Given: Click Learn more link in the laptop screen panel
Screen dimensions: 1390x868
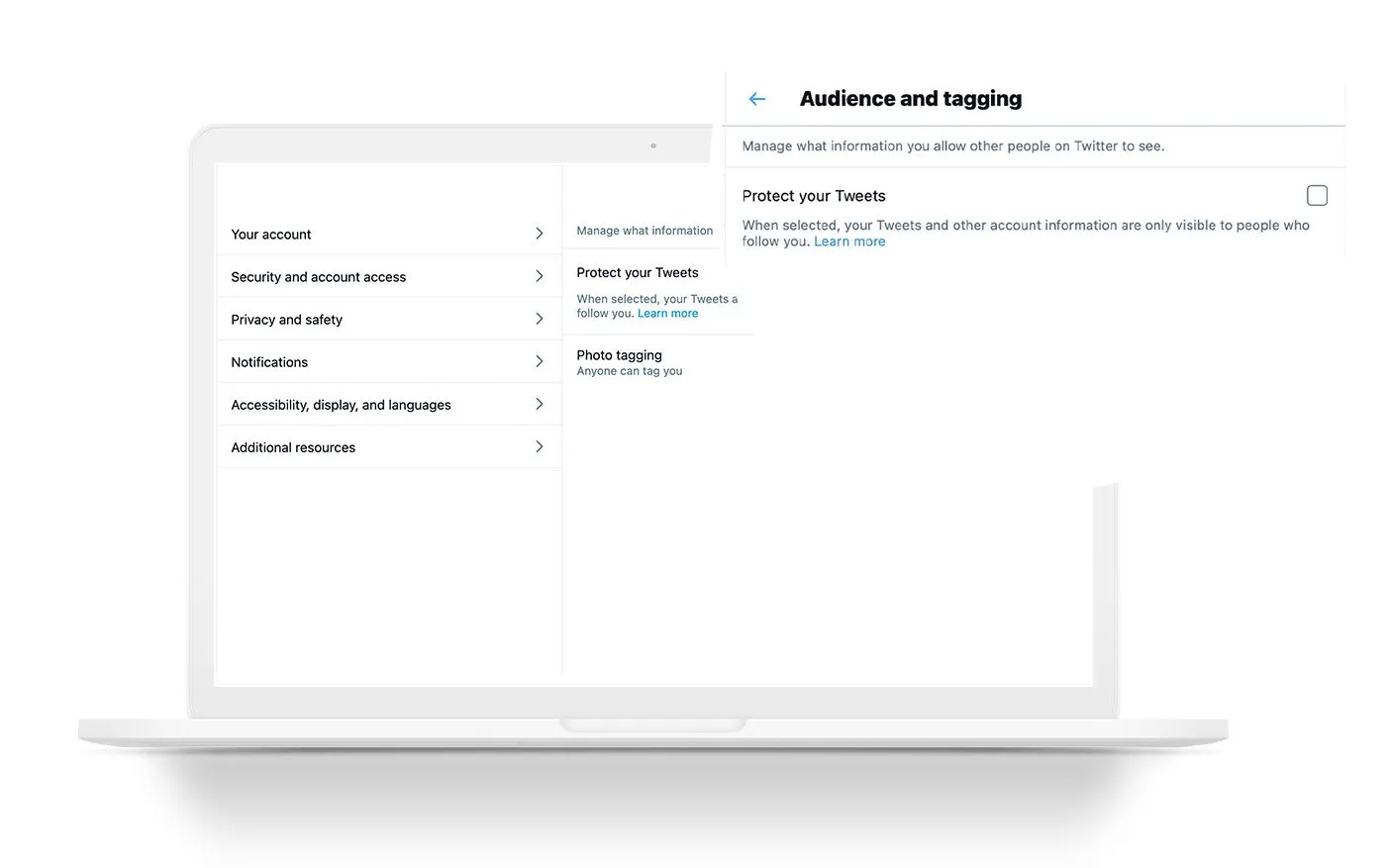Looking at the screenshot, I should [667, 314].
